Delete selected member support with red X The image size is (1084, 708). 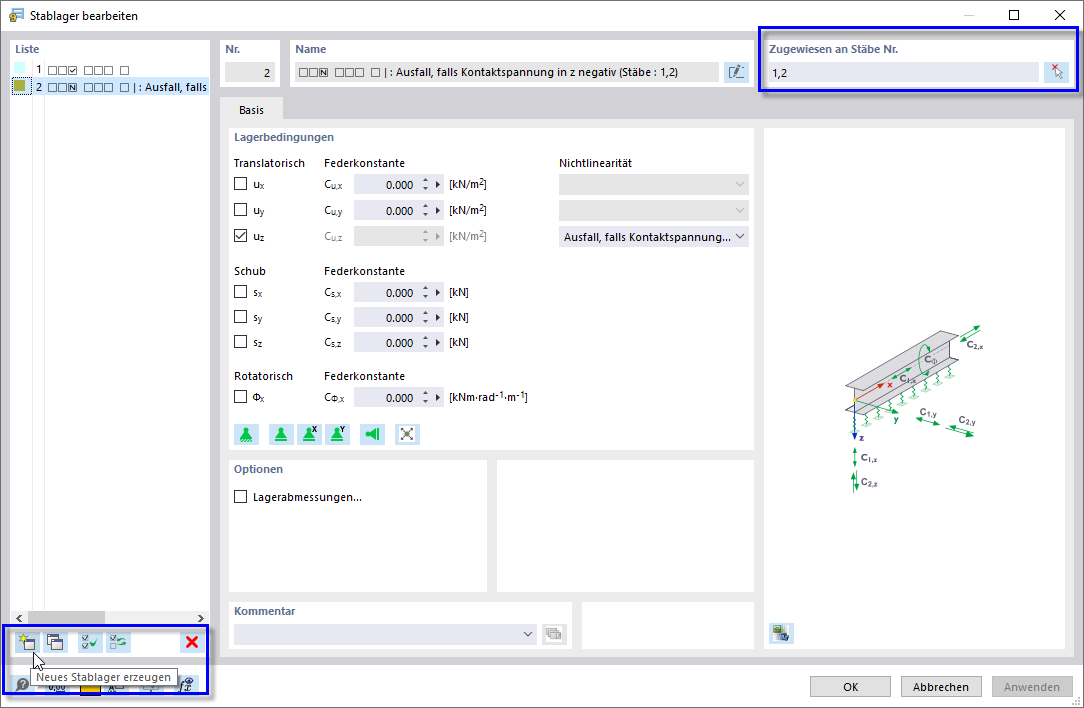point(191,642)
